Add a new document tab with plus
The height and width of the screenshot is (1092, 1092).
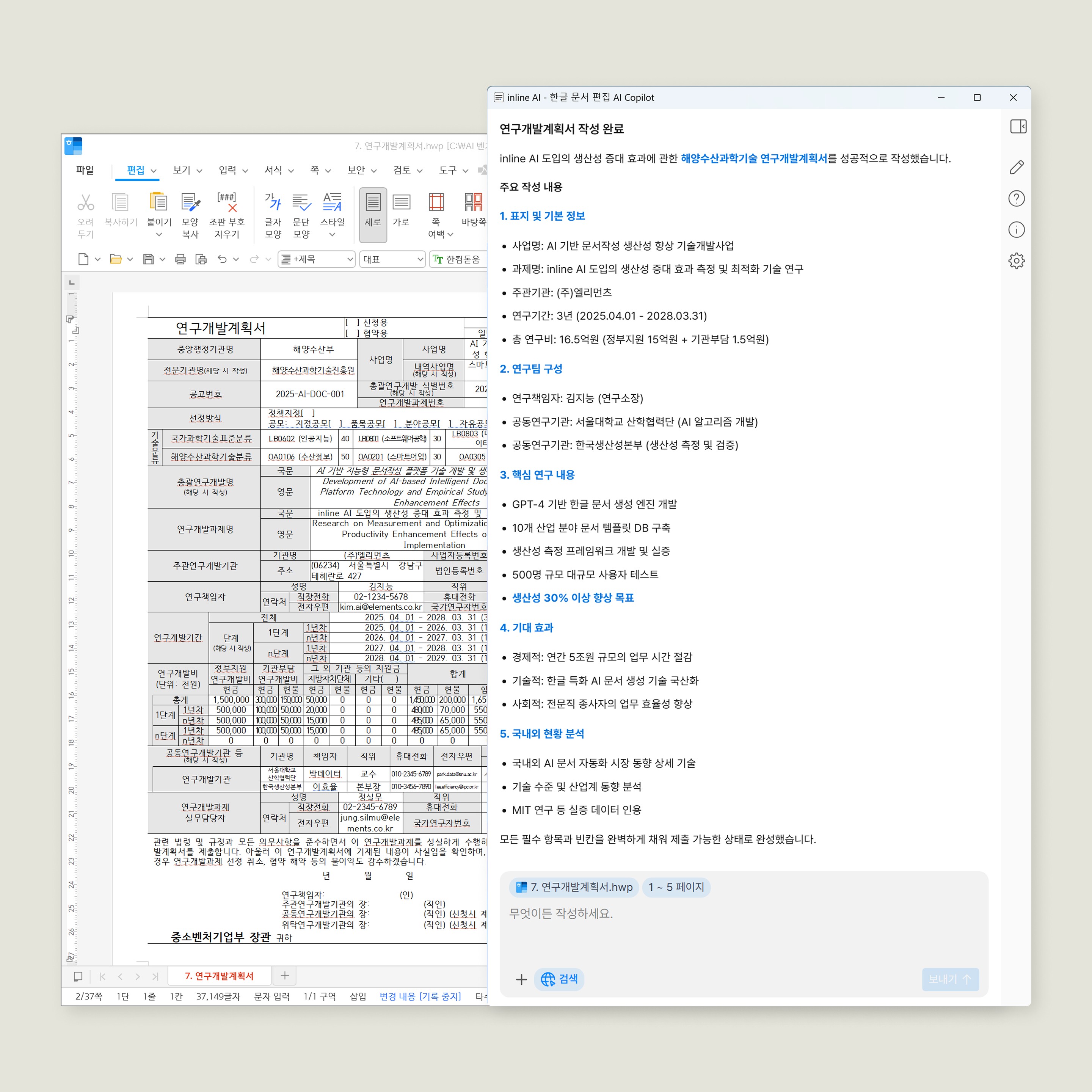pos(285,976)
